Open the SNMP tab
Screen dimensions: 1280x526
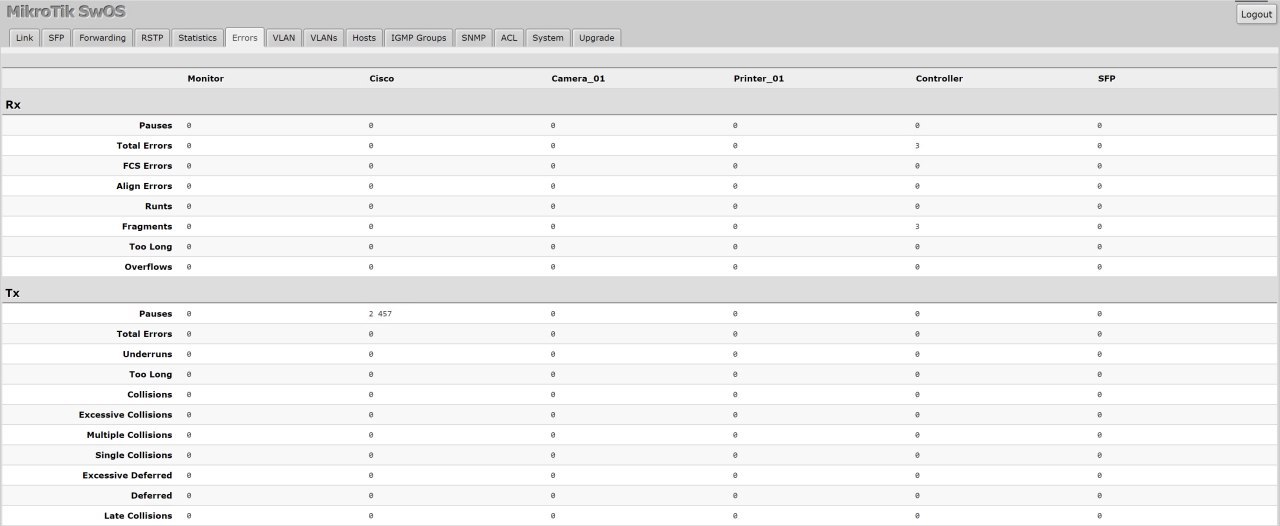click(x=474, y=38)
